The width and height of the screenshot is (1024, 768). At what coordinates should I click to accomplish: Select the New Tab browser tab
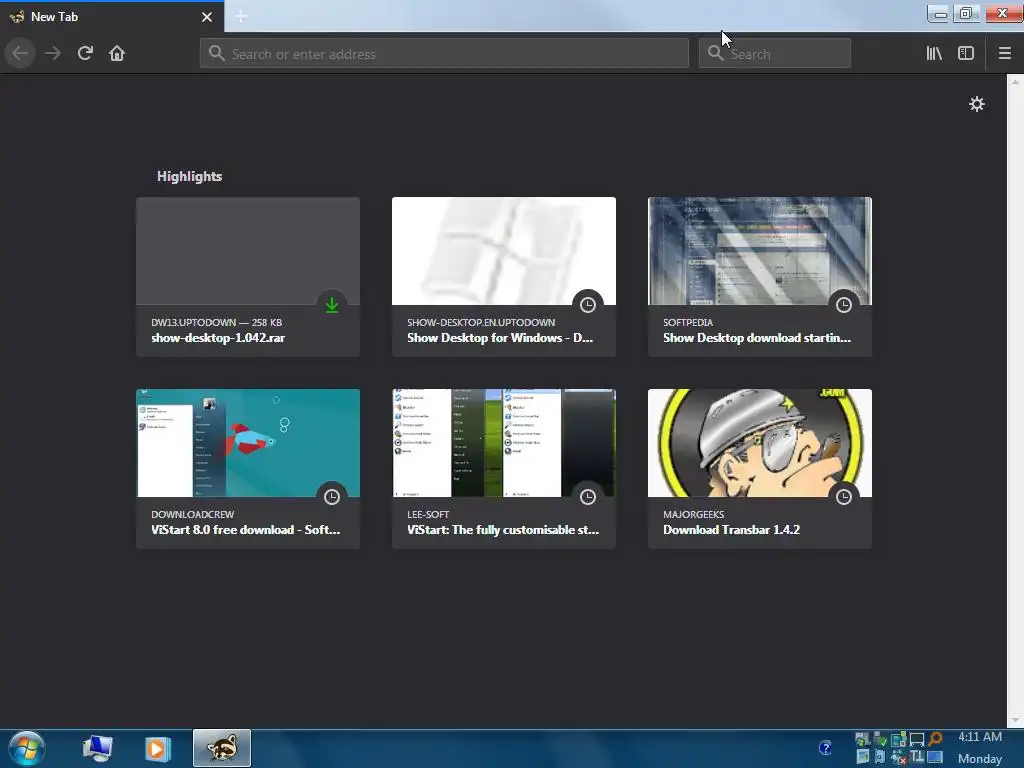pyautogui.click(x=112, y=17)
